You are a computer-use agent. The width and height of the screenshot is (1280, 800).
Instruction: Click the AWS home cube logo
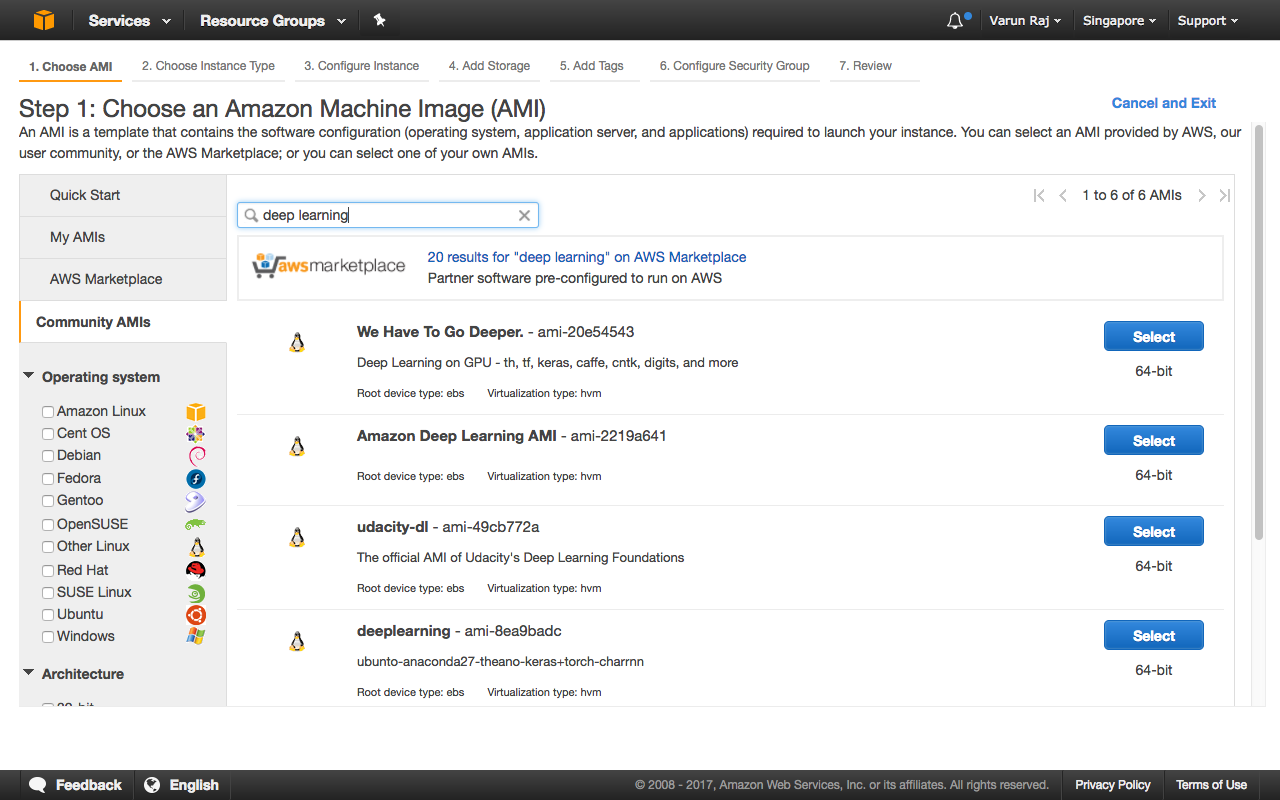[41, 19]
